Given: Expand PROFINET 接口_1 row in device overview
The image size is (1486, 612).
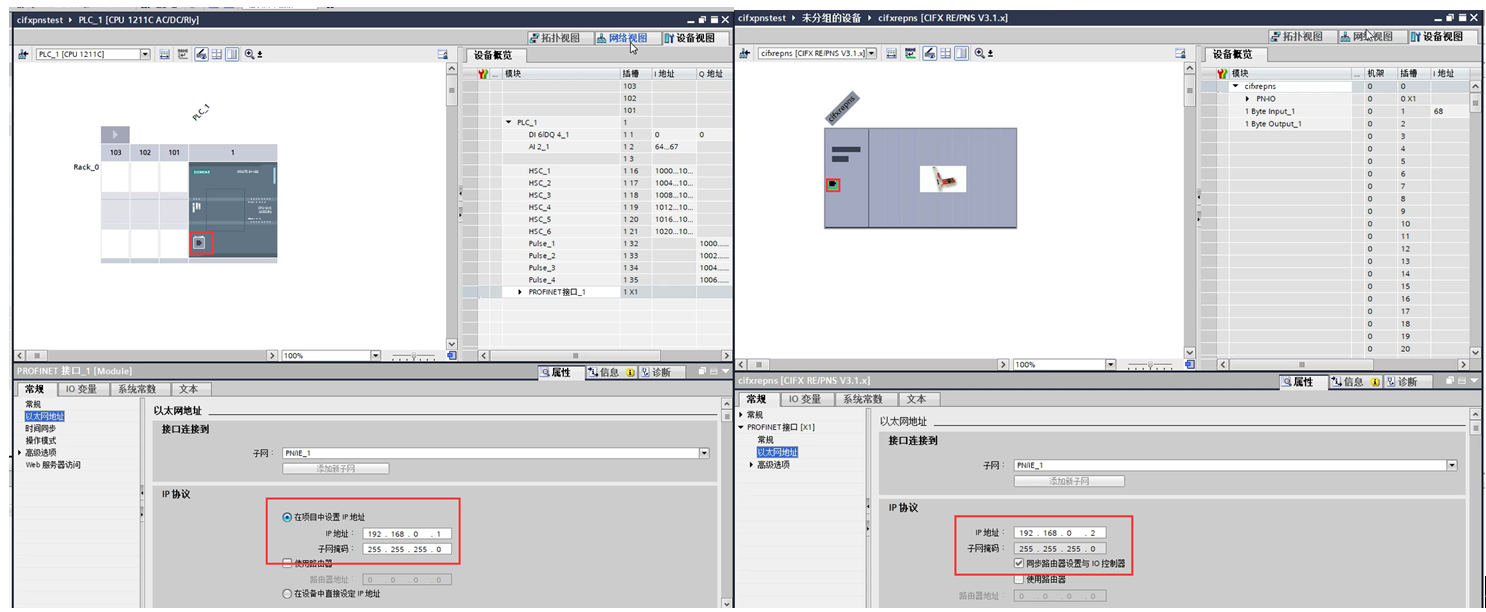Looking at the screenshot, I should point(520,292).
